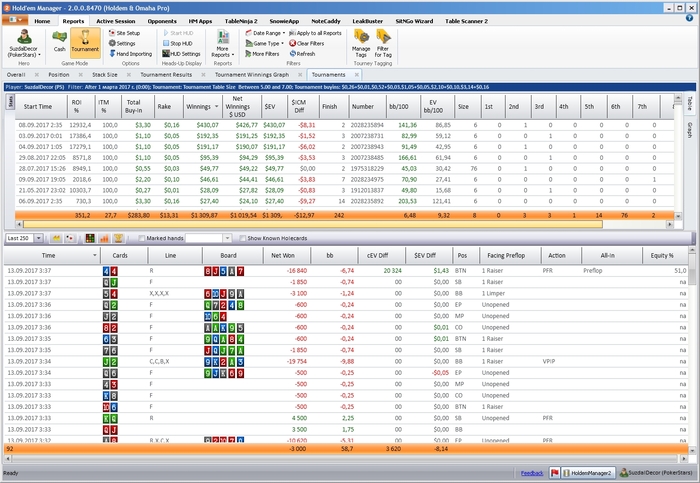The width and height of the screenshot is (700, 483).
Task: Open More Reports menu
Action: (222, 43)
